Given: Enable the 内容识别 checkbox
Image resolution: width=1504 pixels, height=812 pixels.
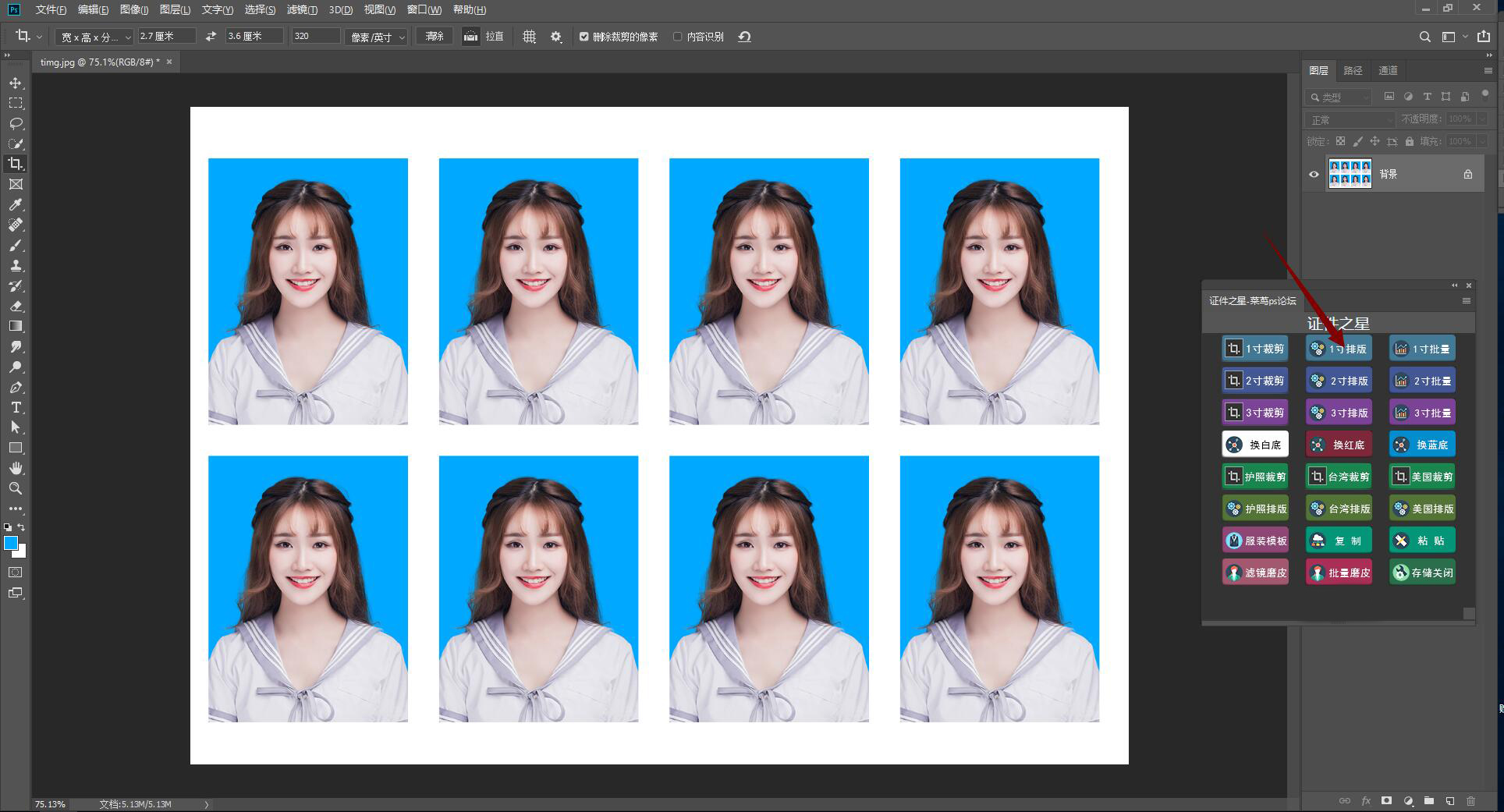Looking at the screenshot, I should (677, 37).
